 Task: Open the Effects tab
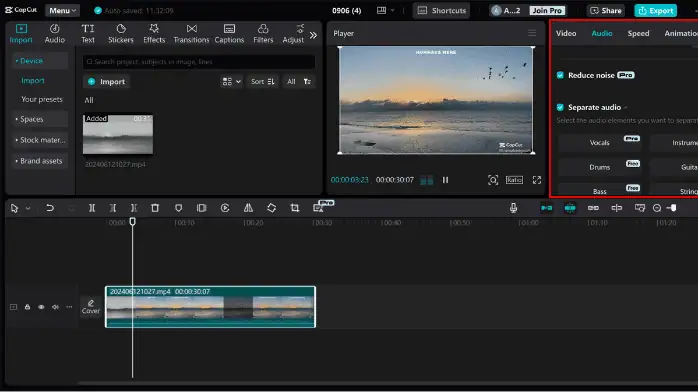(x=154, y=33)
